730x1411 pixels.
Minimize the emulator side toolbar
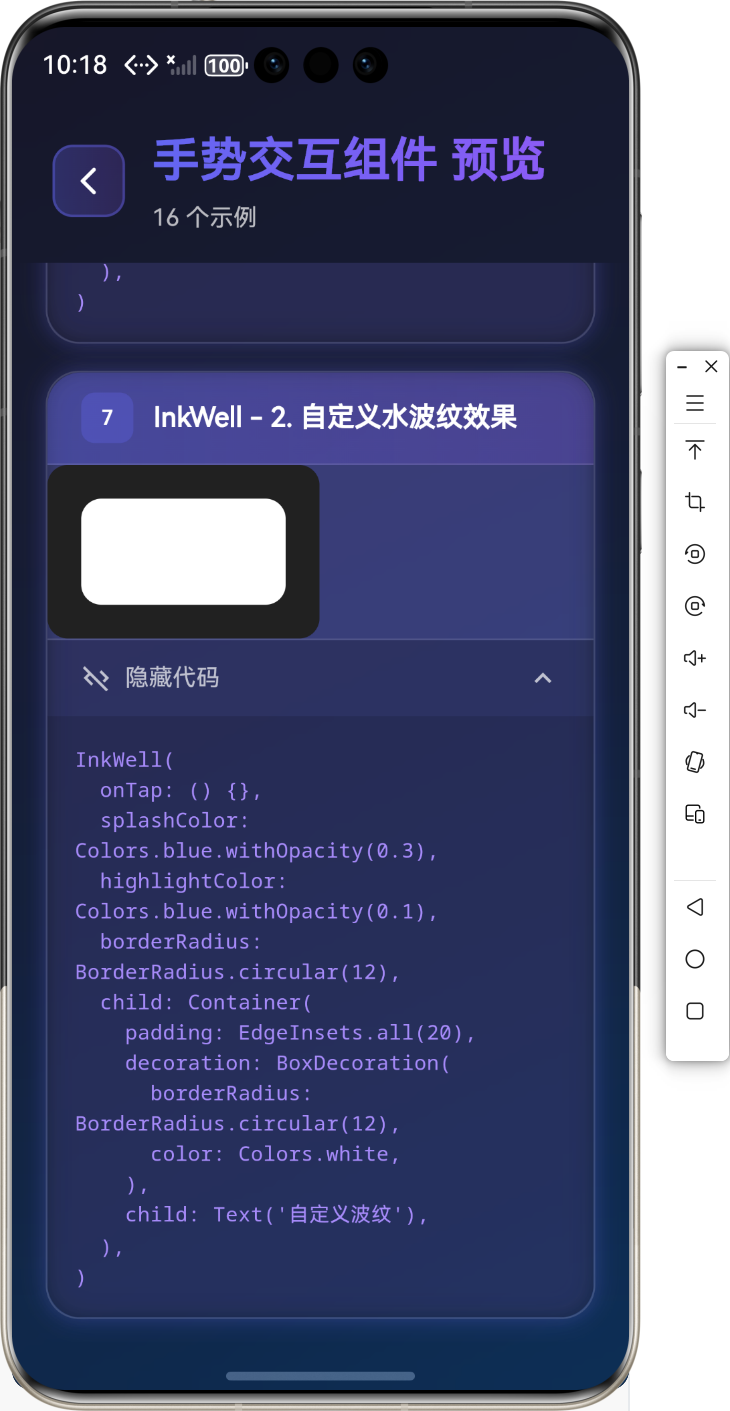tap(681, 367)
